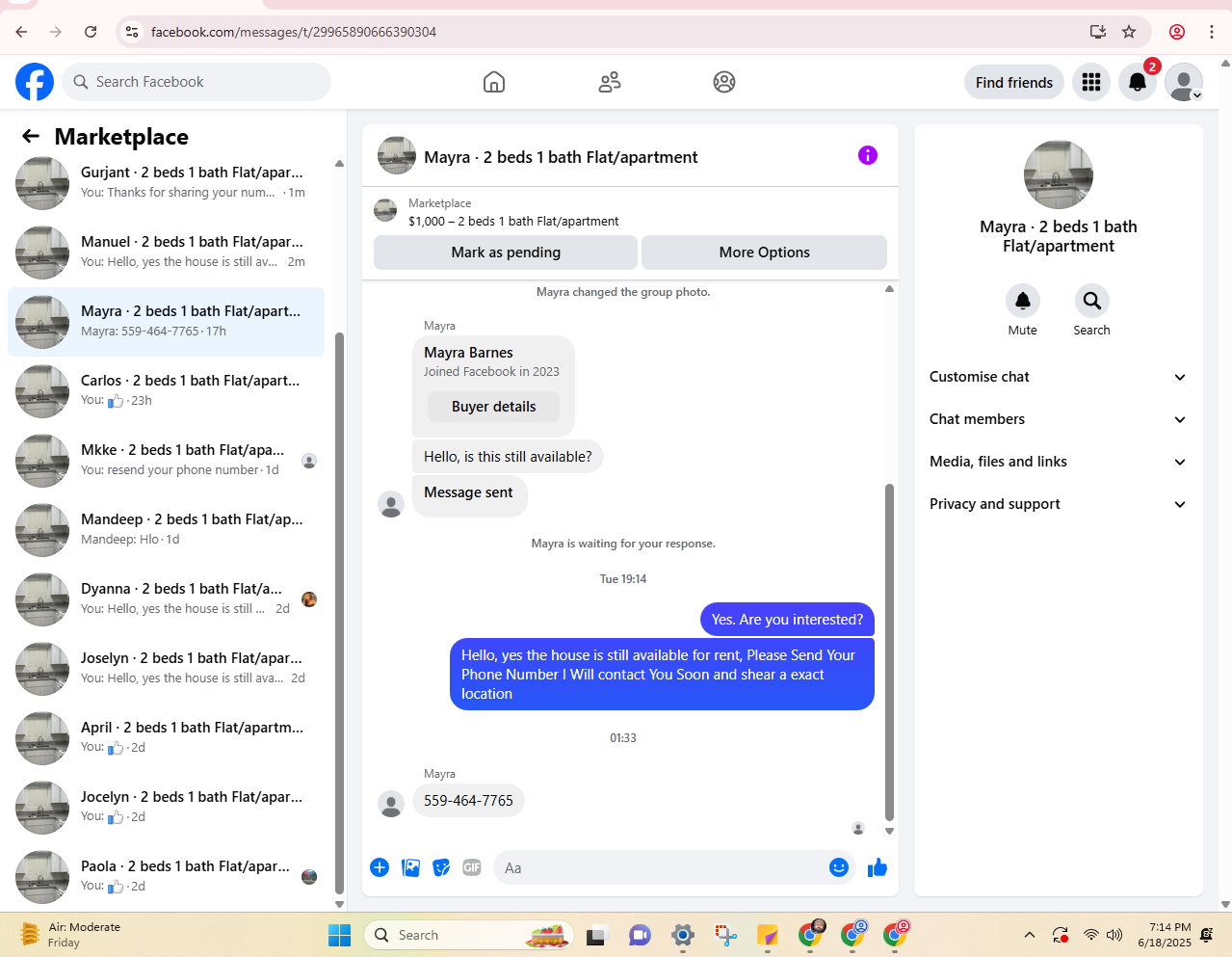The height and width of the screenshot is (957, 1232).
Task: Open Windows Start button
Action: click(x=340, y=935)
